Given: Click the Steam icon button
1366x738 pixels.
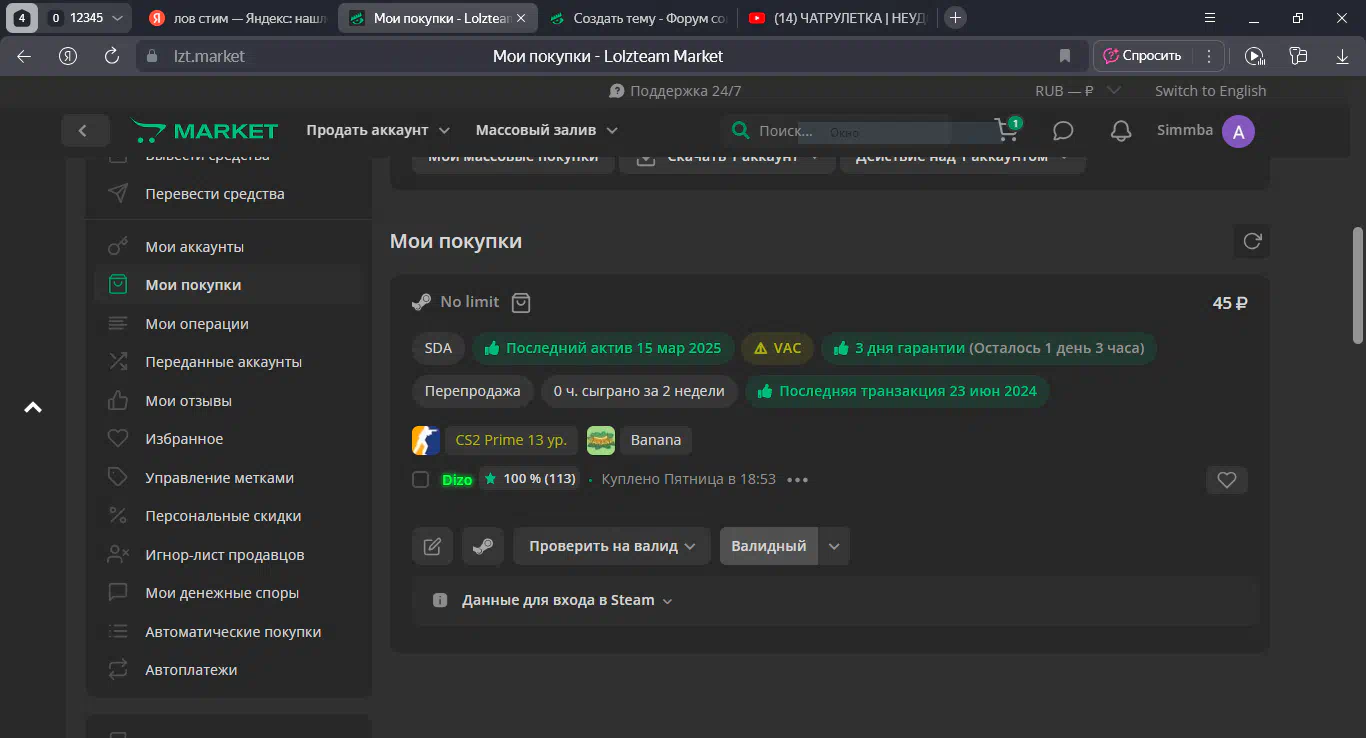Looking at the screenshot, I should pos(483,546).
